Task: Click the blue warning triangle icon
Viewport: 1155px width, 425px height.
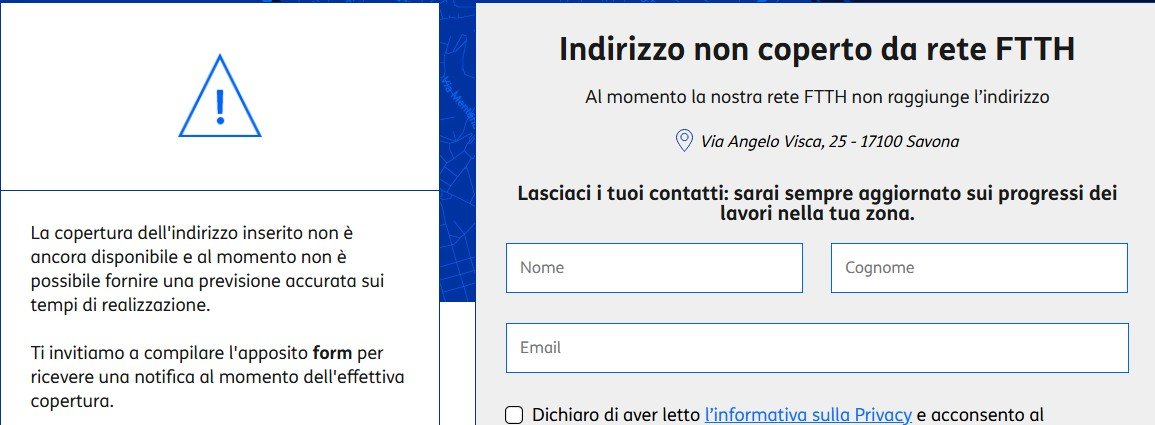Action: 220,98
